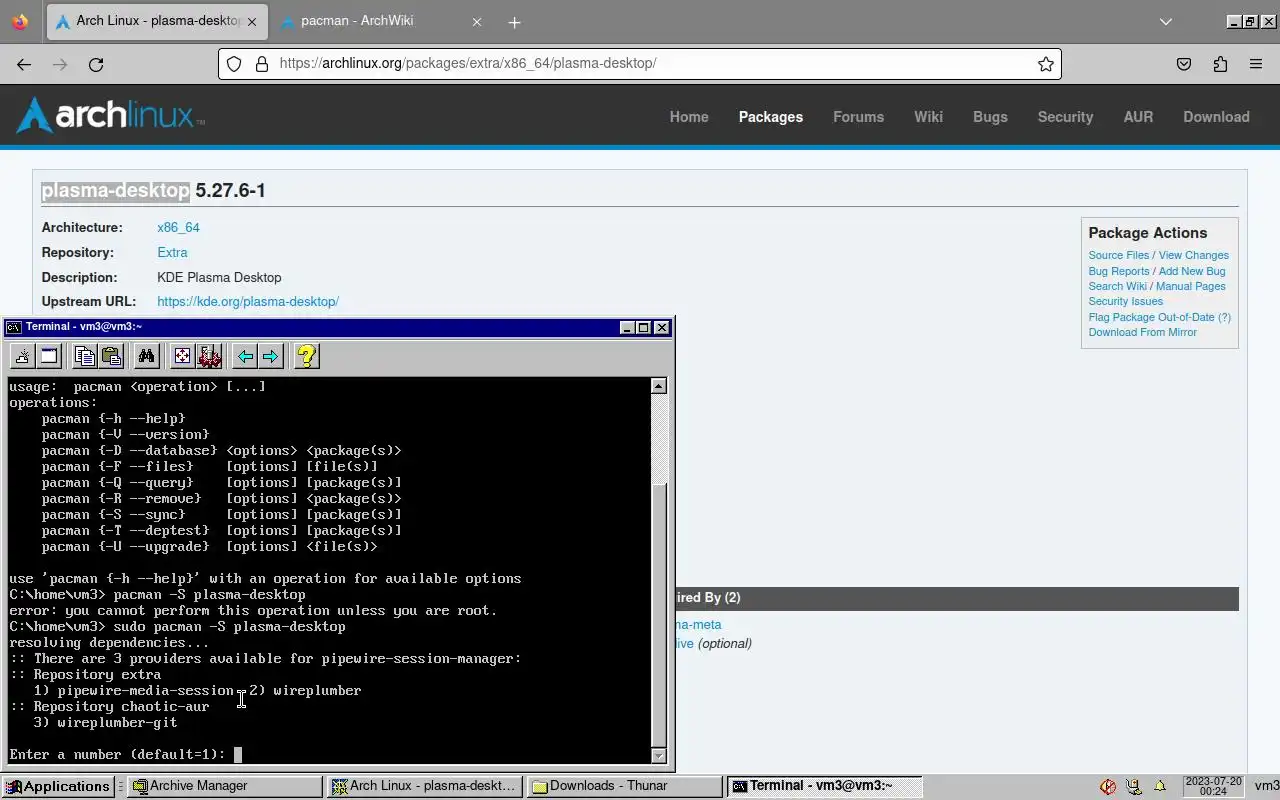Viewport: 1280px width, 800px height.
Task: Click the Paste icon in terminal toolbar
Action: point(111,356)
